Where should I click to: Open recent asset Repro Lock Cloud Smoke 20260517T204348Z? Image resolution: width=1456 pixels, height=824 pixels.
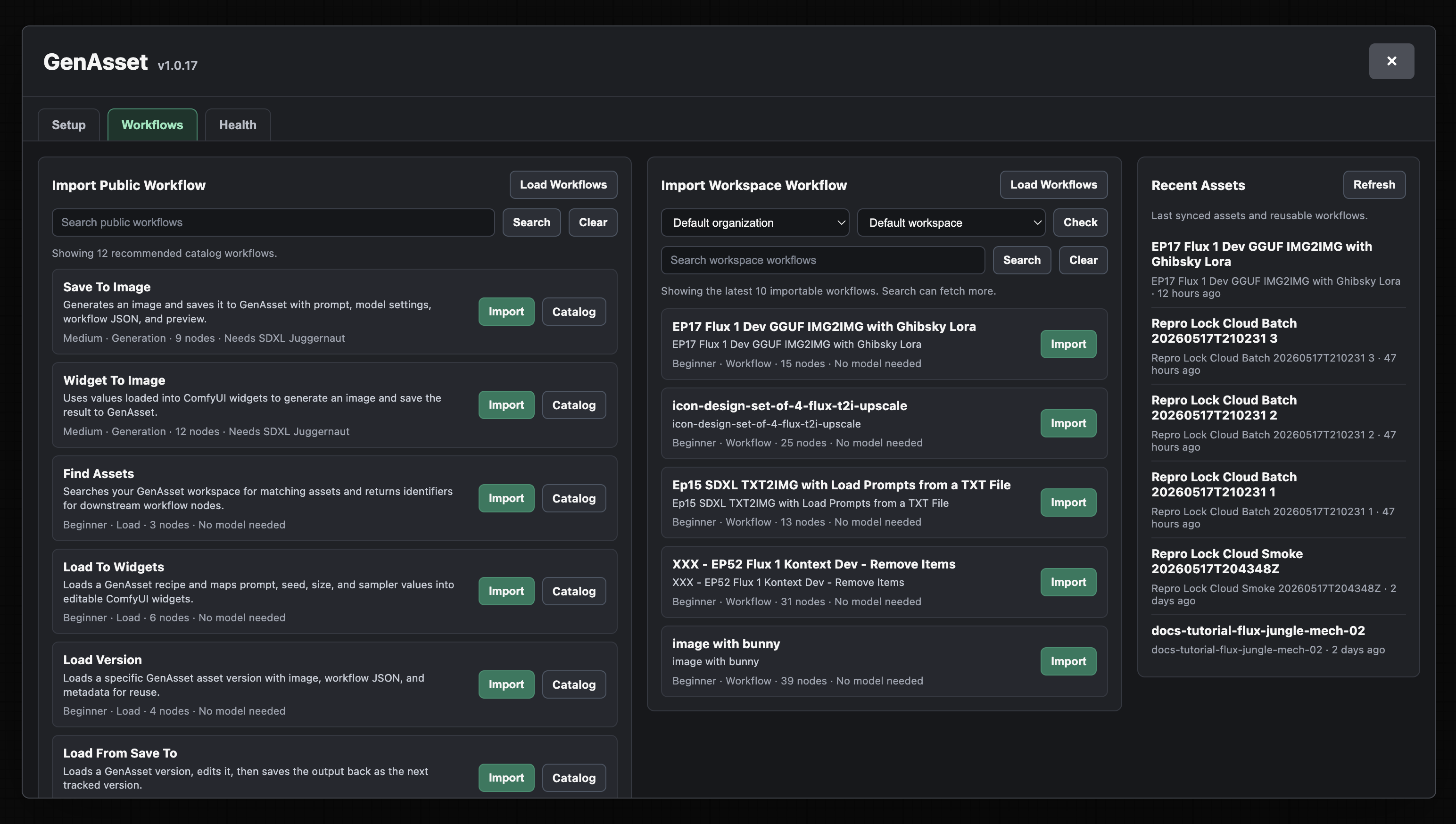pyautogui.click(x=1278, y=577)
